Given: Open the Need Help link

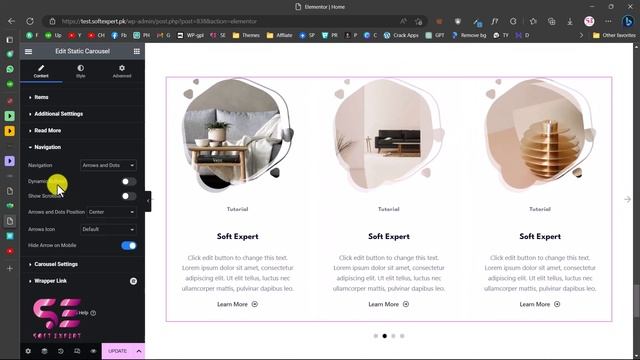Looking at the screenshot, I should pyautogui.click(x=87, y=313).
